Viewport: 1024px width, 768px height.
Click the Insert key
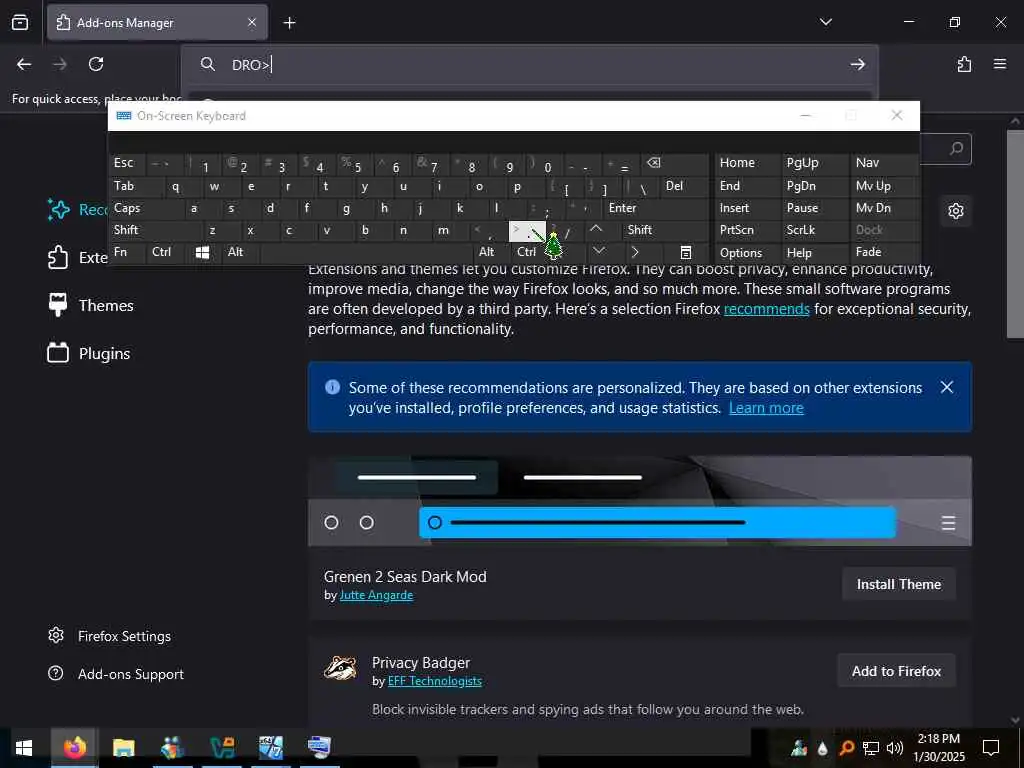pyautogui.click(x=746, y=208)
